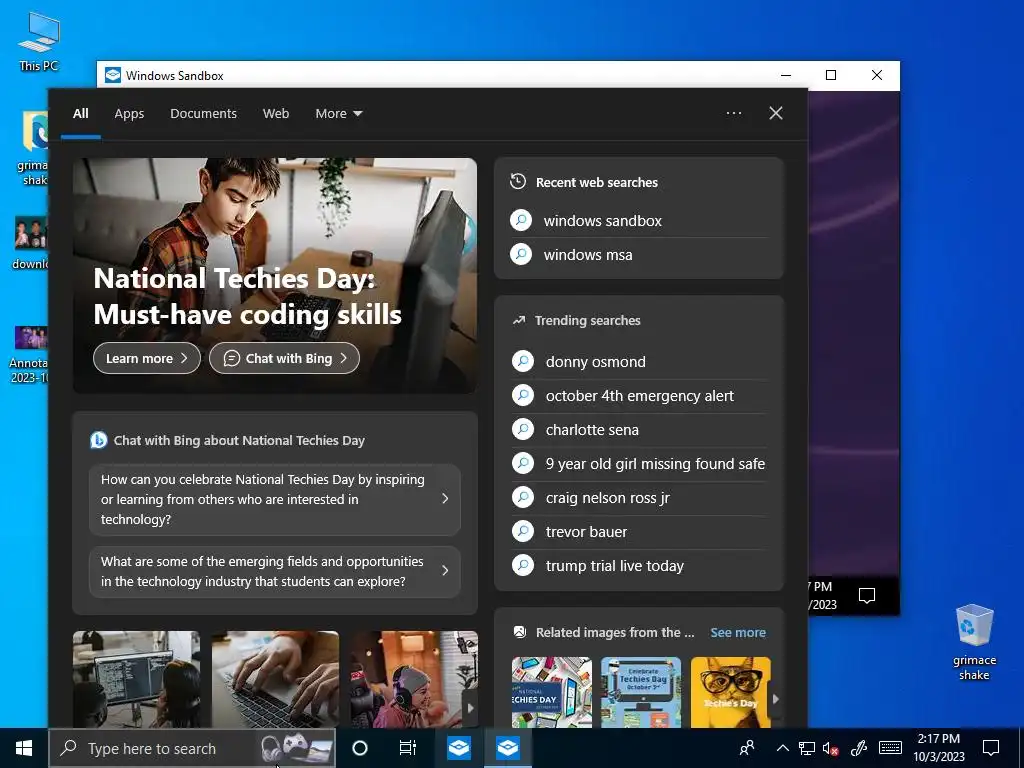Viewport: 1024px width, 768px height.
Task: Search trending craig nelson ross jr
Action: coord(639,498)
